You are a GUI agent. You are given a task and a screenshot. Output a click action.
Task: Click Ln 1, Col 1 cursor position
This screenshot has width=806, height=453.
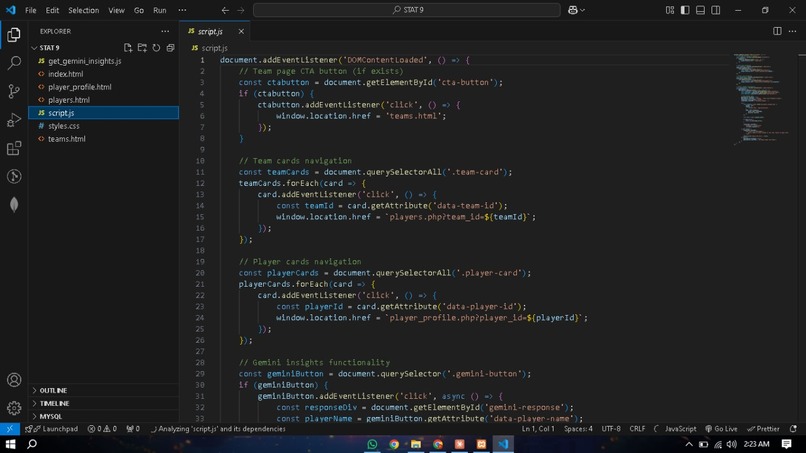pyautogui.click(x=538, y=429)
